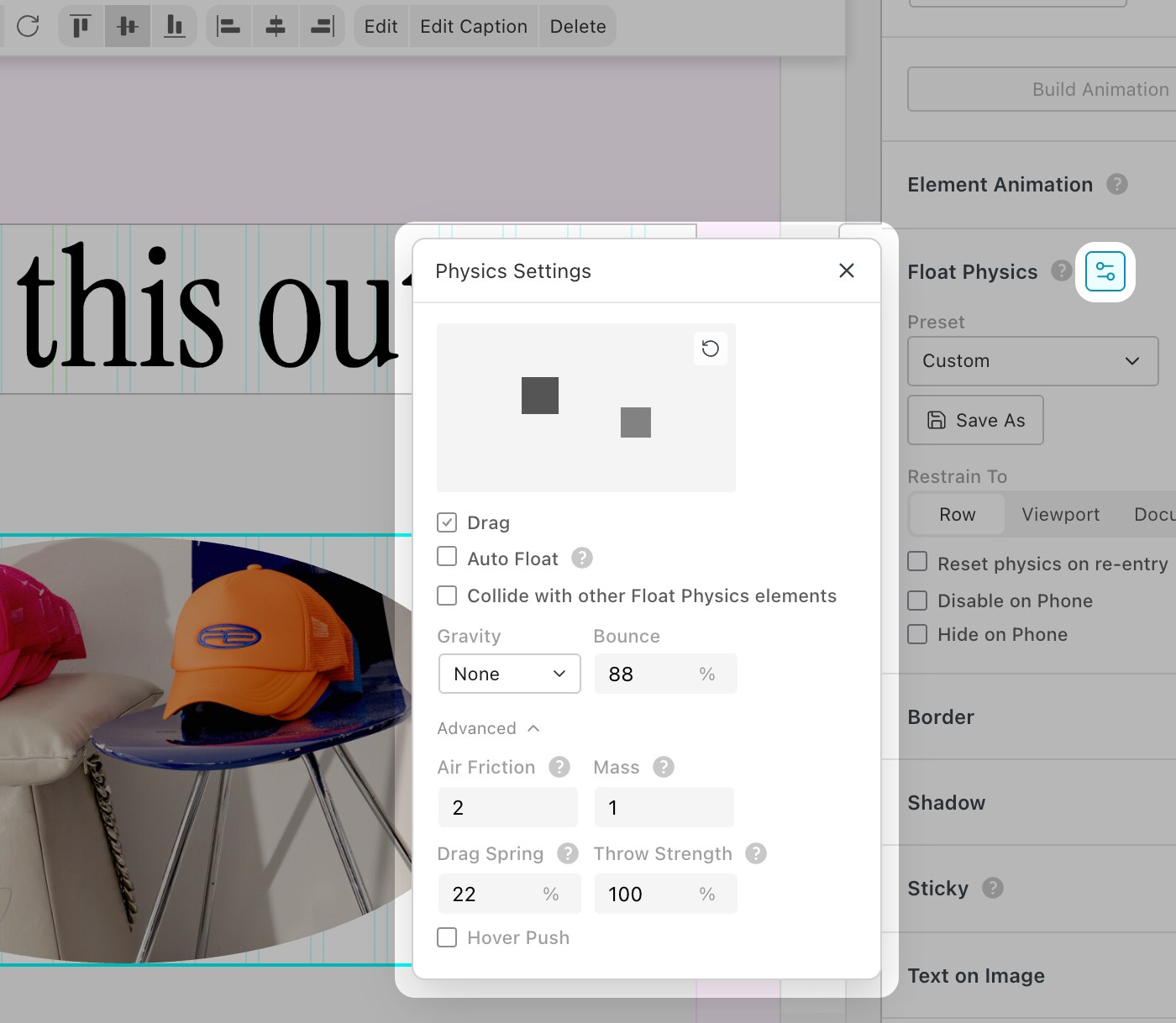Collapse the Advanced section
The image size is (1176, 1023).
coord(488,728)
